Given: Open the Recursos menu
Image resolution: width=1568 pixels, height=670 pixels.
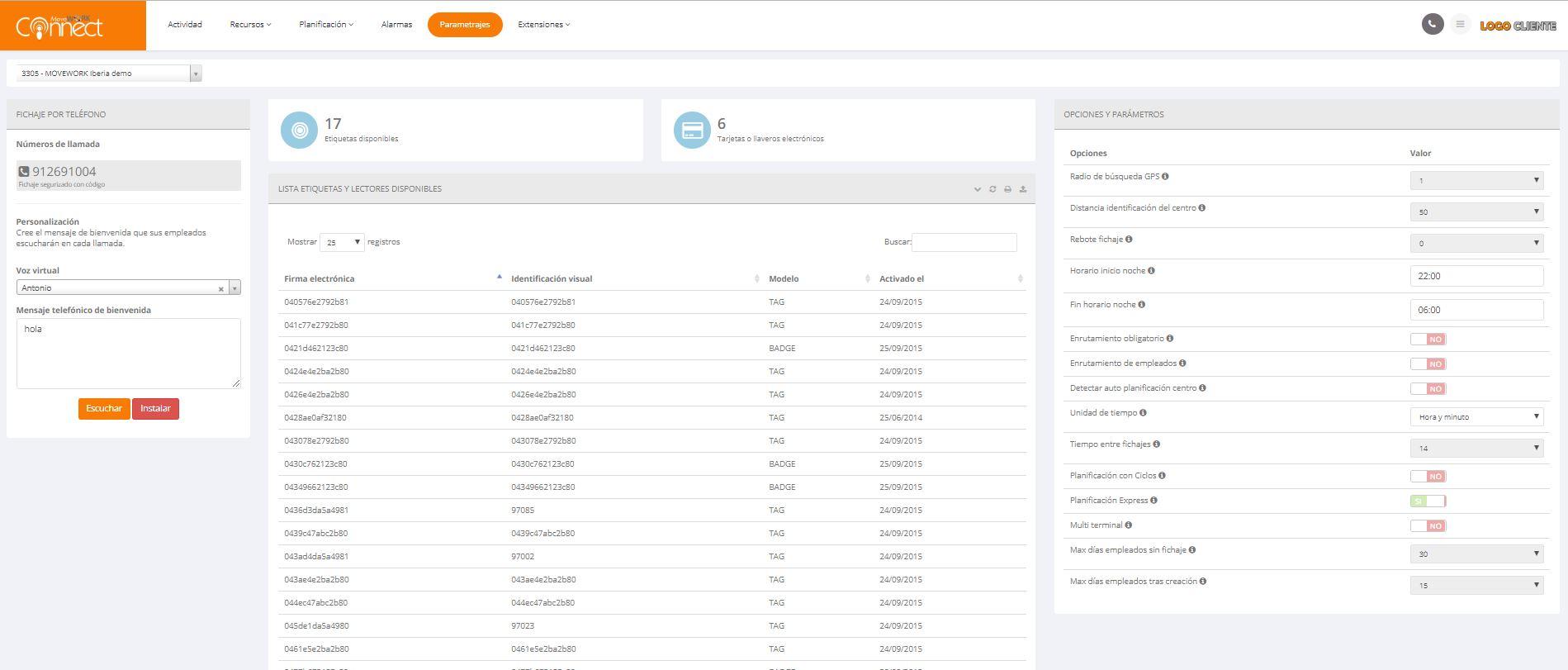Looking at the screenshot, I should pos(250,25).
